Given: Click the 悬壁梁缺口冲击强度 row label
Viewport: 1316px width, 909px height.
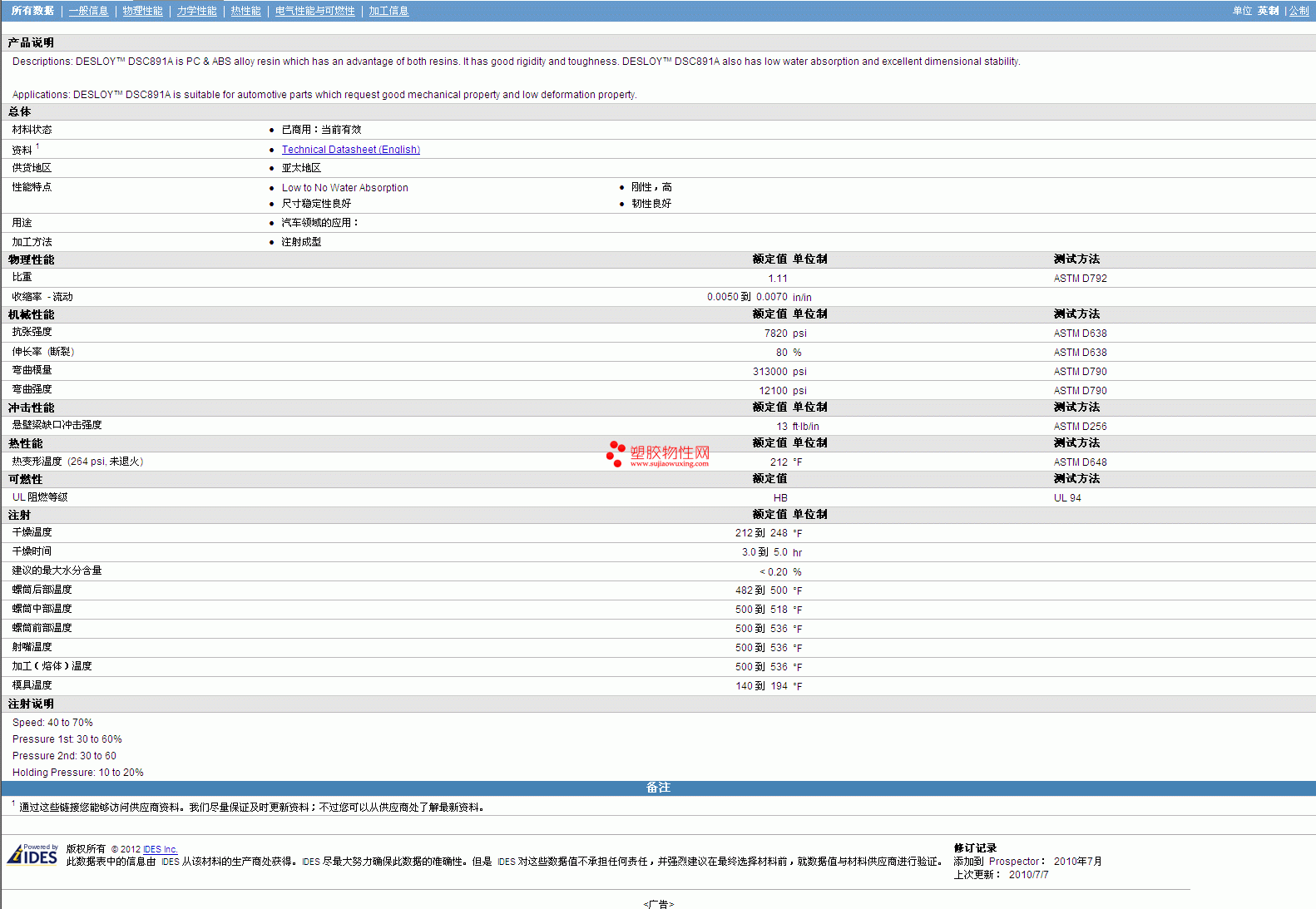Looking at the screenshot, I should [57, 425].
